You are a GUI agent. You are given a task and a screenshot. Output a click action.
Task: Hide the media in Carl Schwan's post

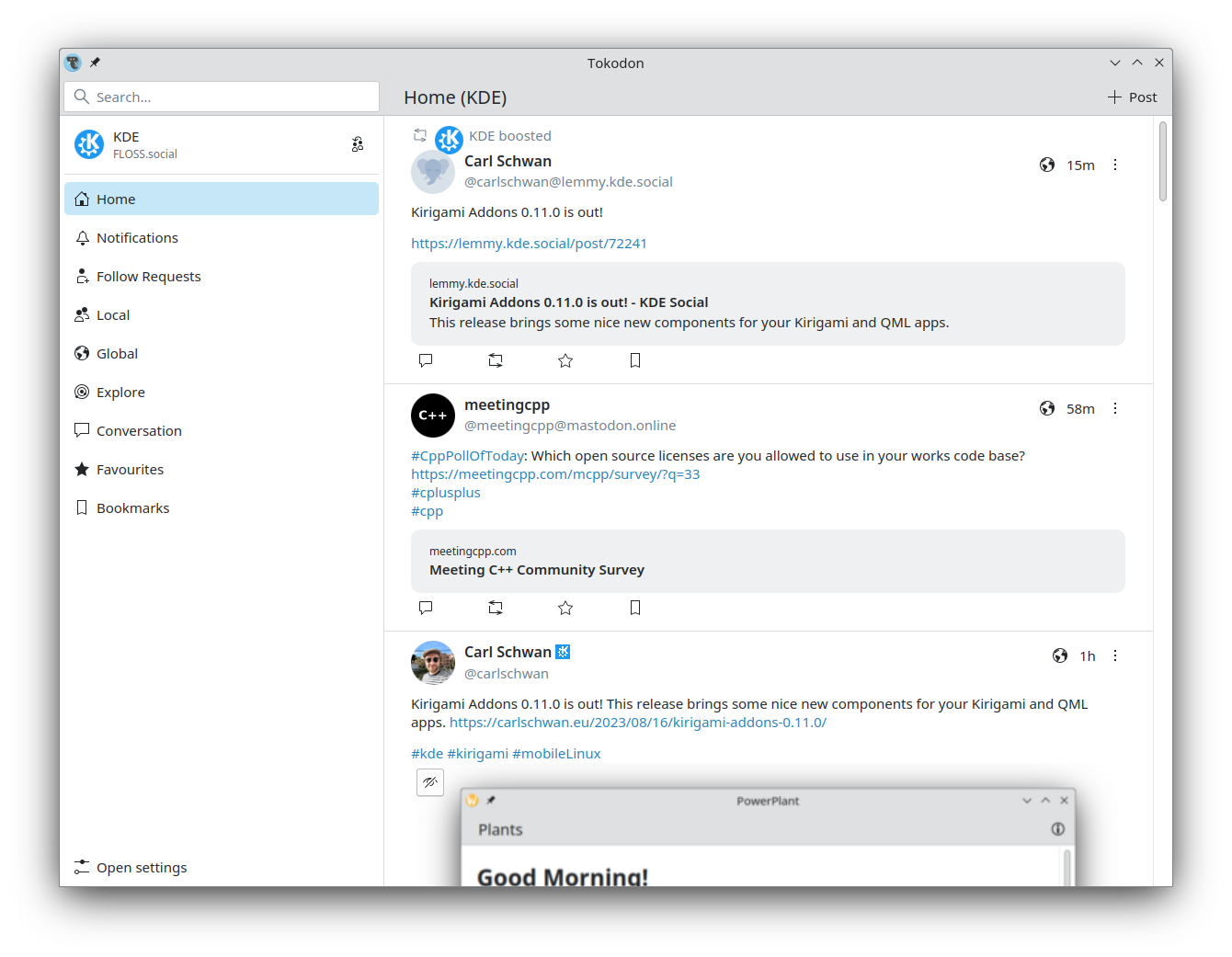430,782
